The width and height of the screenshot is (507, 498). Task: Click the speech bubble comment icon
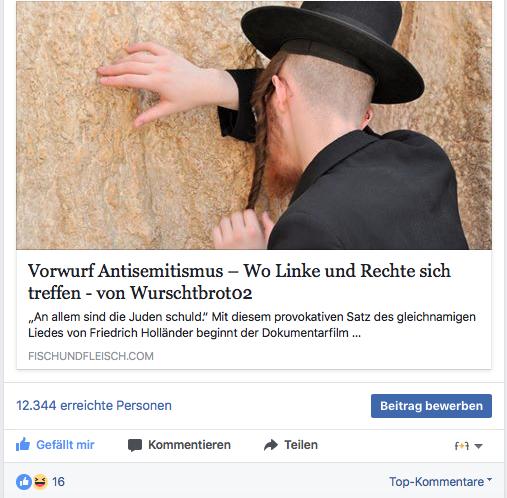pyautogui.click(x=135, y=445)
